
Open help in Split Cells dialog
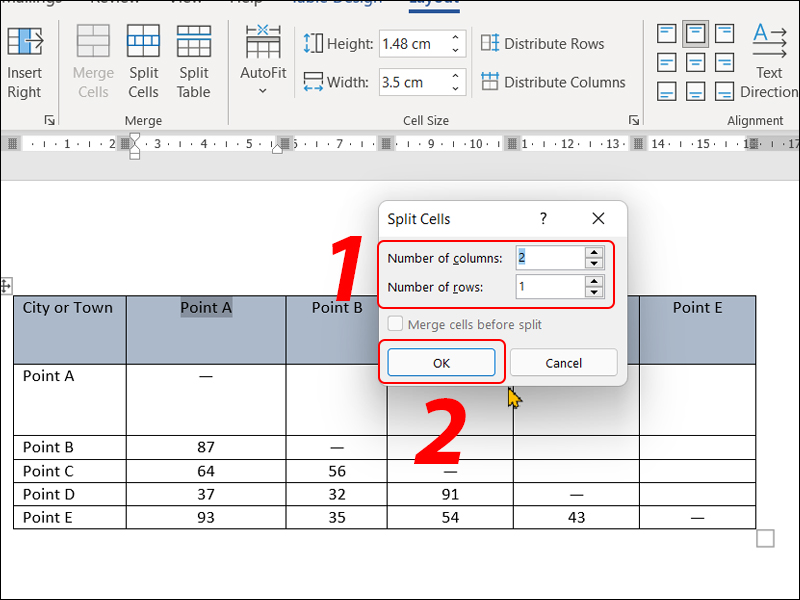point(543,218)
